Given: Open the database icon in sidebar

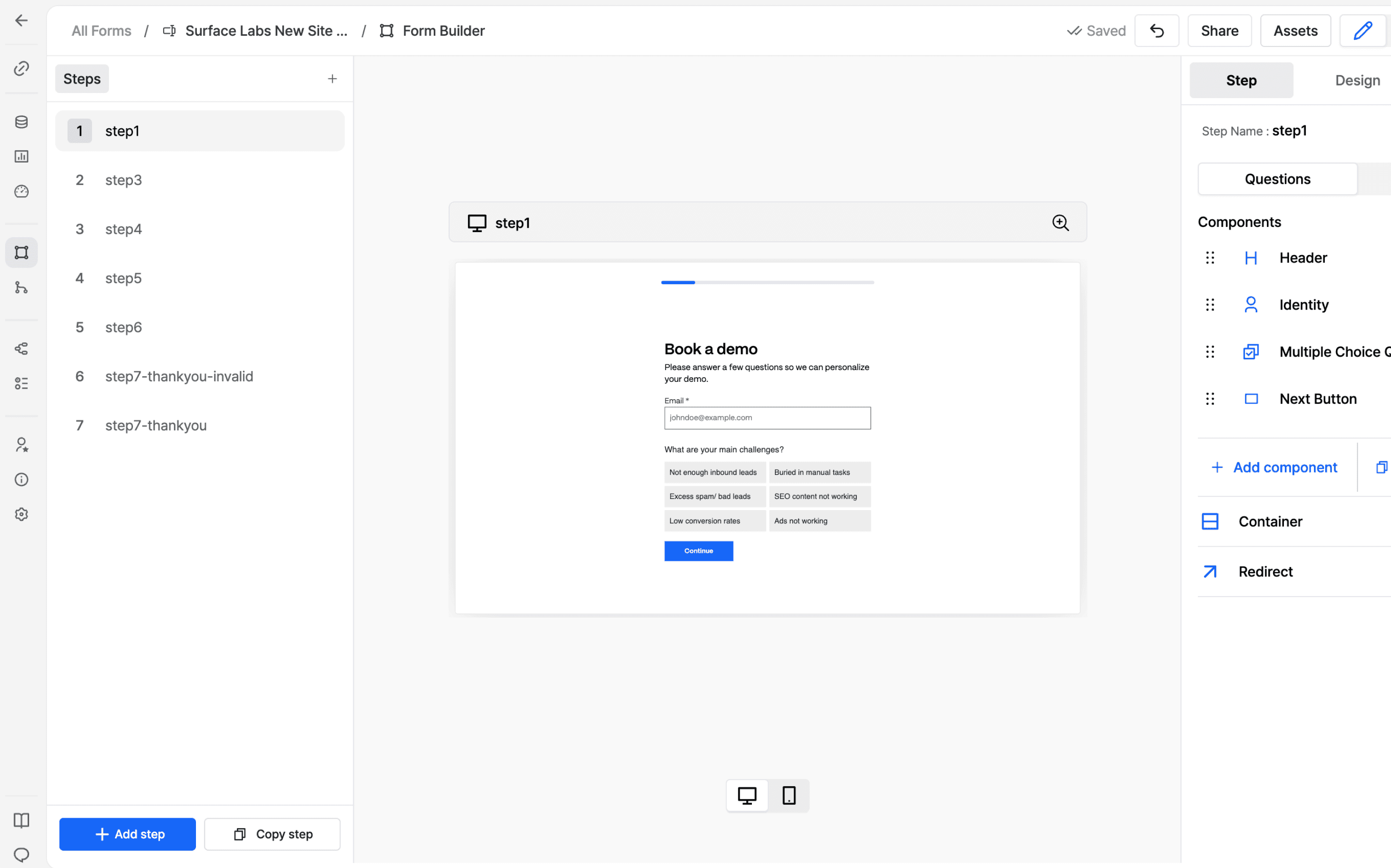Looking at the screenshot, I should coord(21,122).
